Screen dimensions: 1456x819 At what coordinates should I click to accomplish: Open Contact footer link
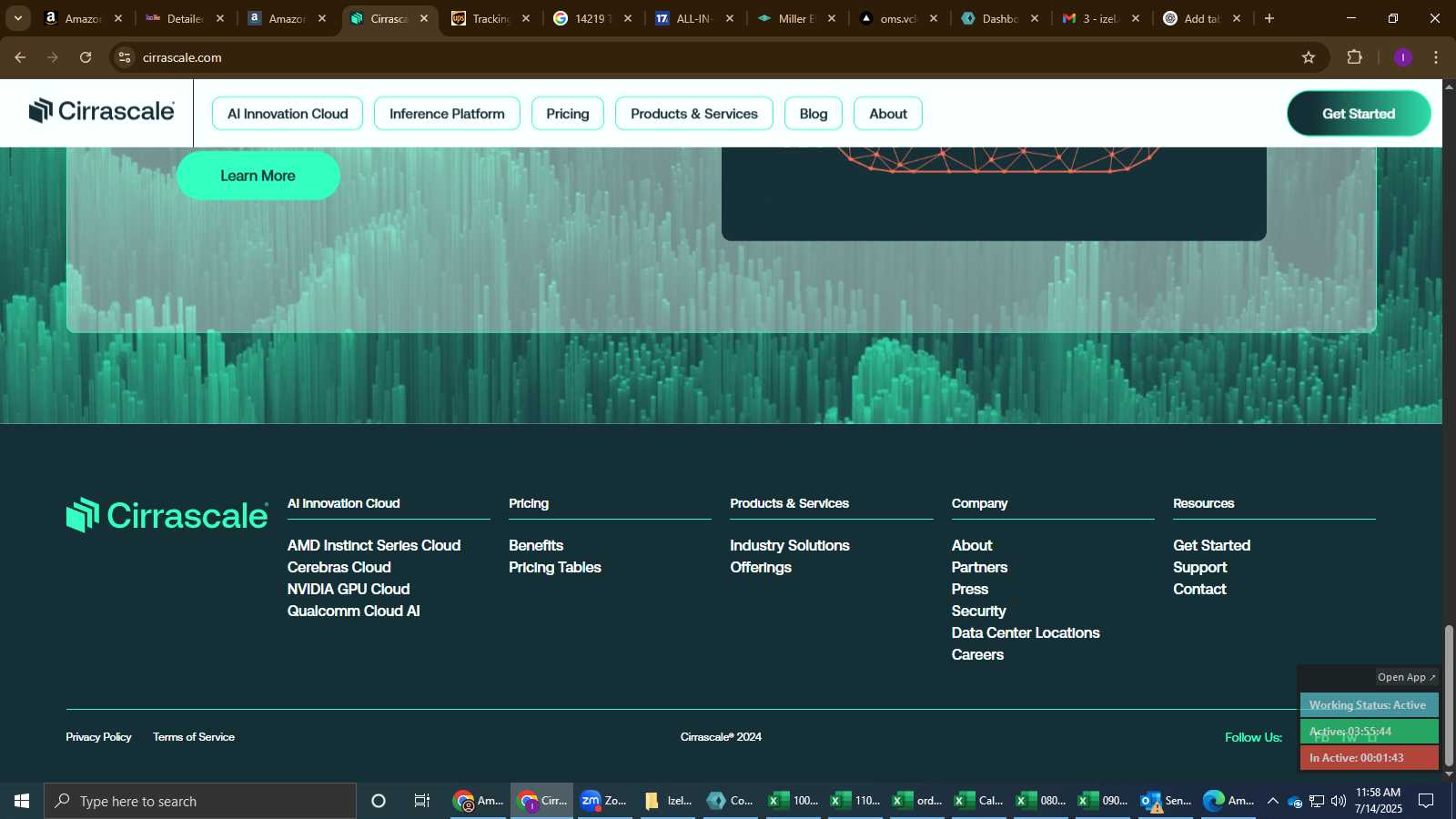point(1199,589)
